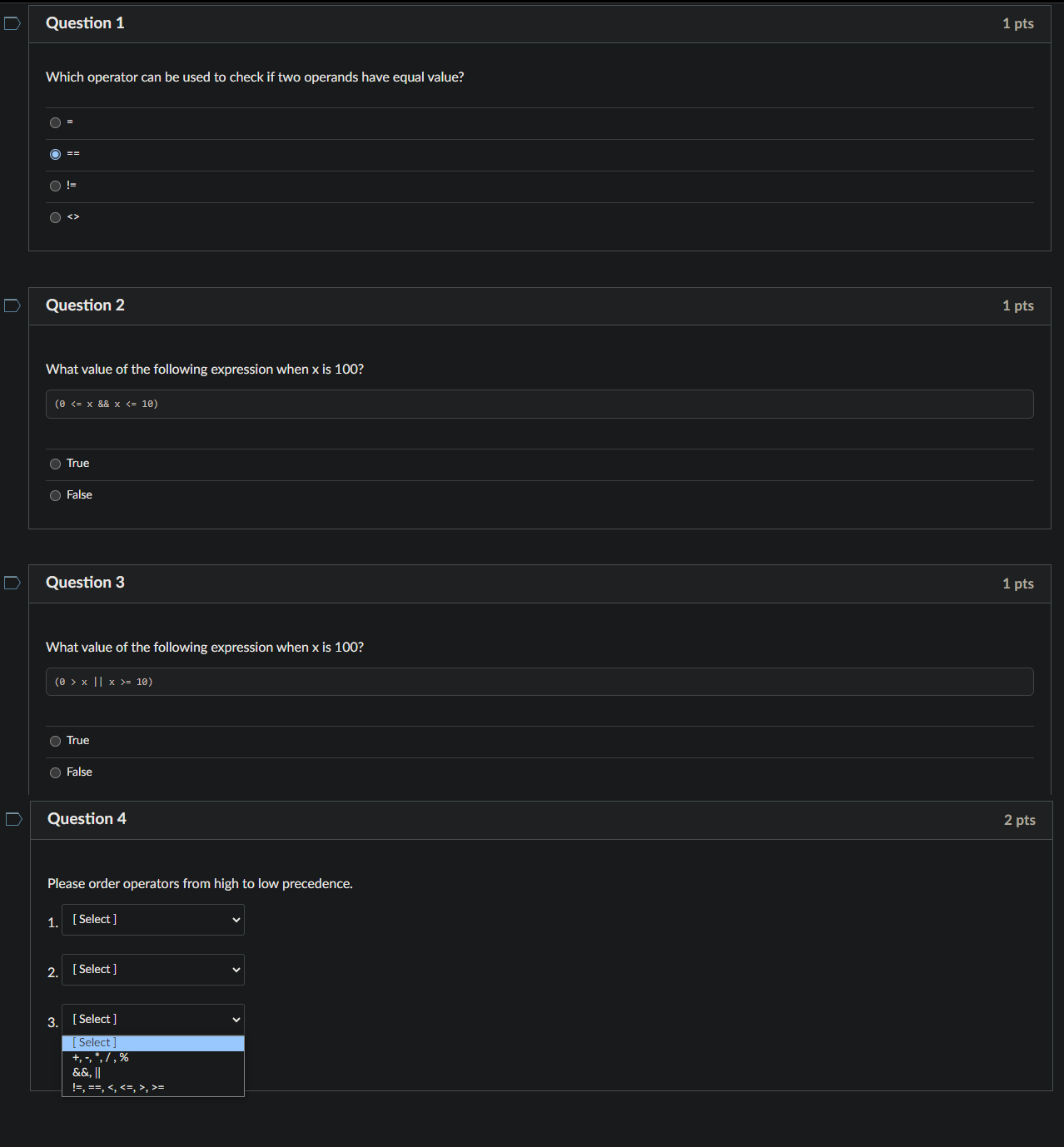Viewport: 1064px width, 1147px height.
Task: Select the '==' radio option
Action: pos(55,154)
